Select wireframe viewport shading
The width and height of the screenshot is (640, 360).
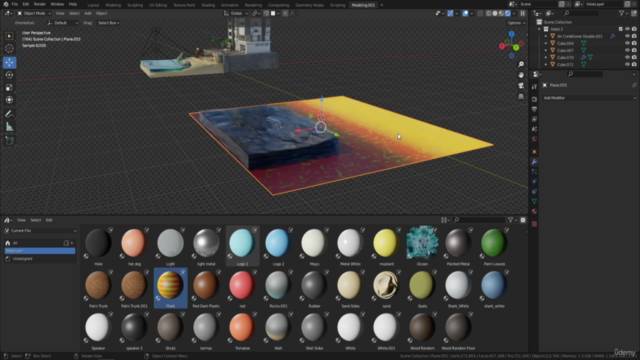tap(489, 13)
